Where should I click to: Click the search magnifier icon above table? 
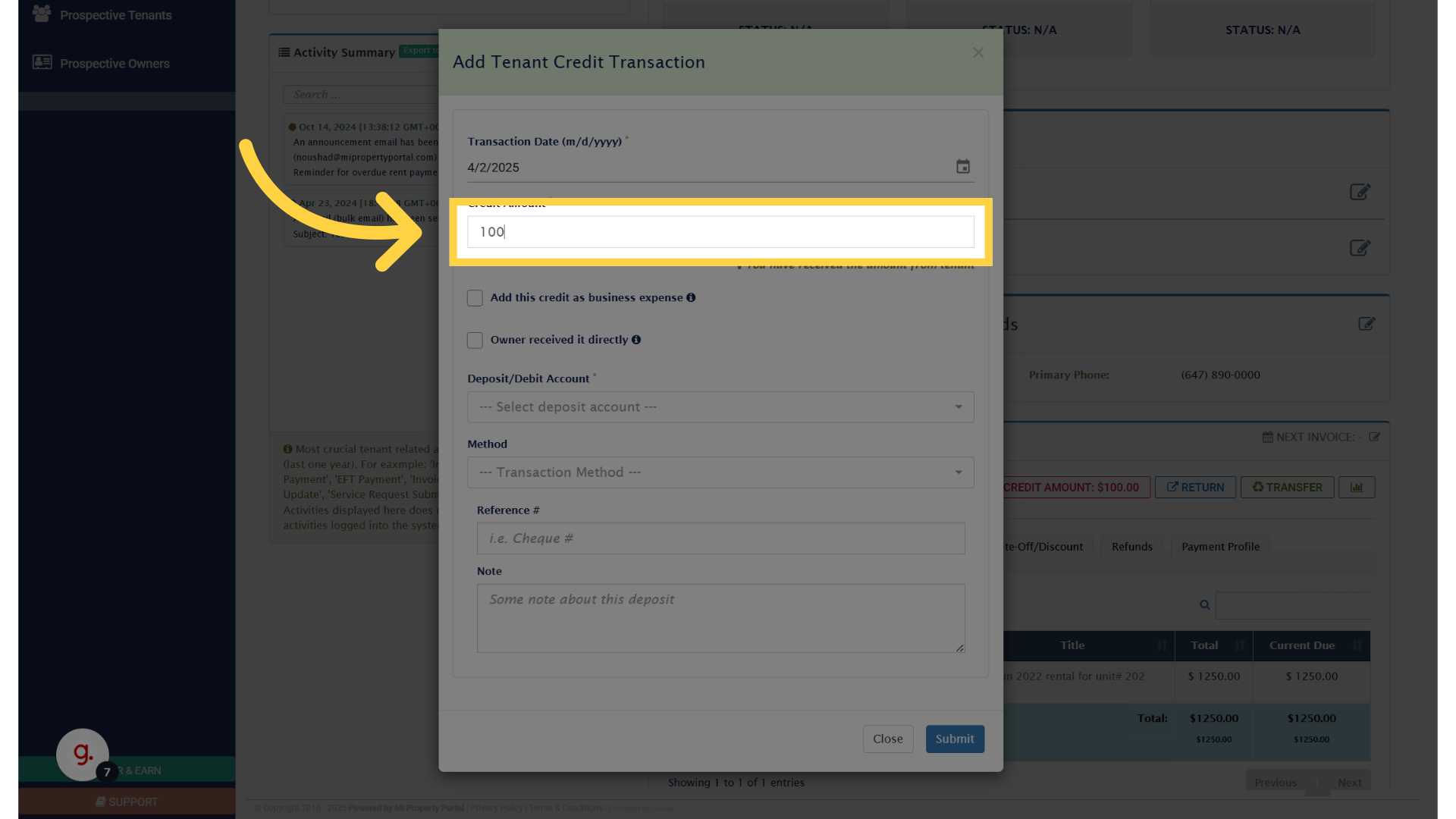pos(1204,605)
